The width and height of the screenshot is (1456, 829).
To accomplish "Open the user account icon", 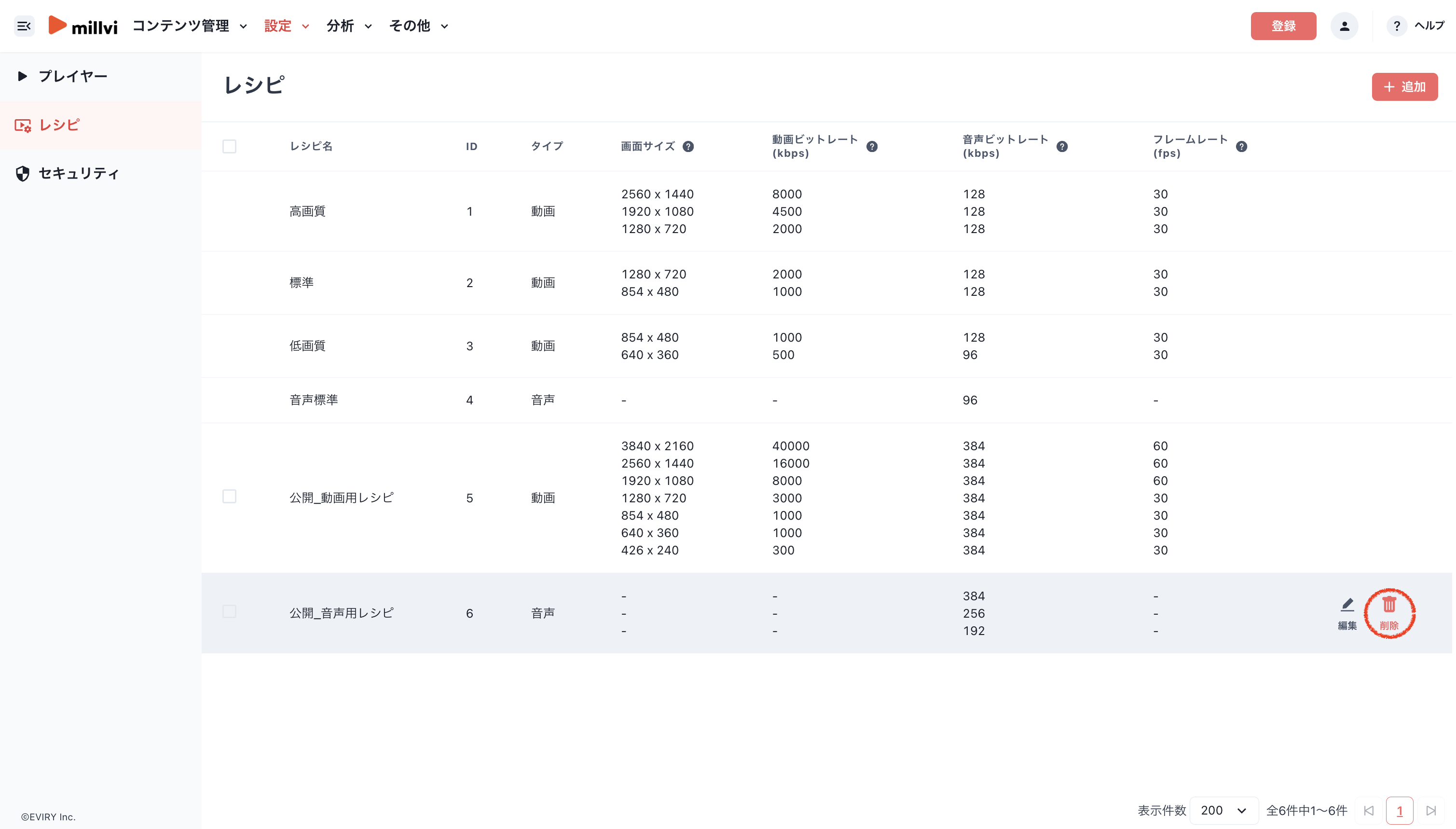I will [1344, 26].
